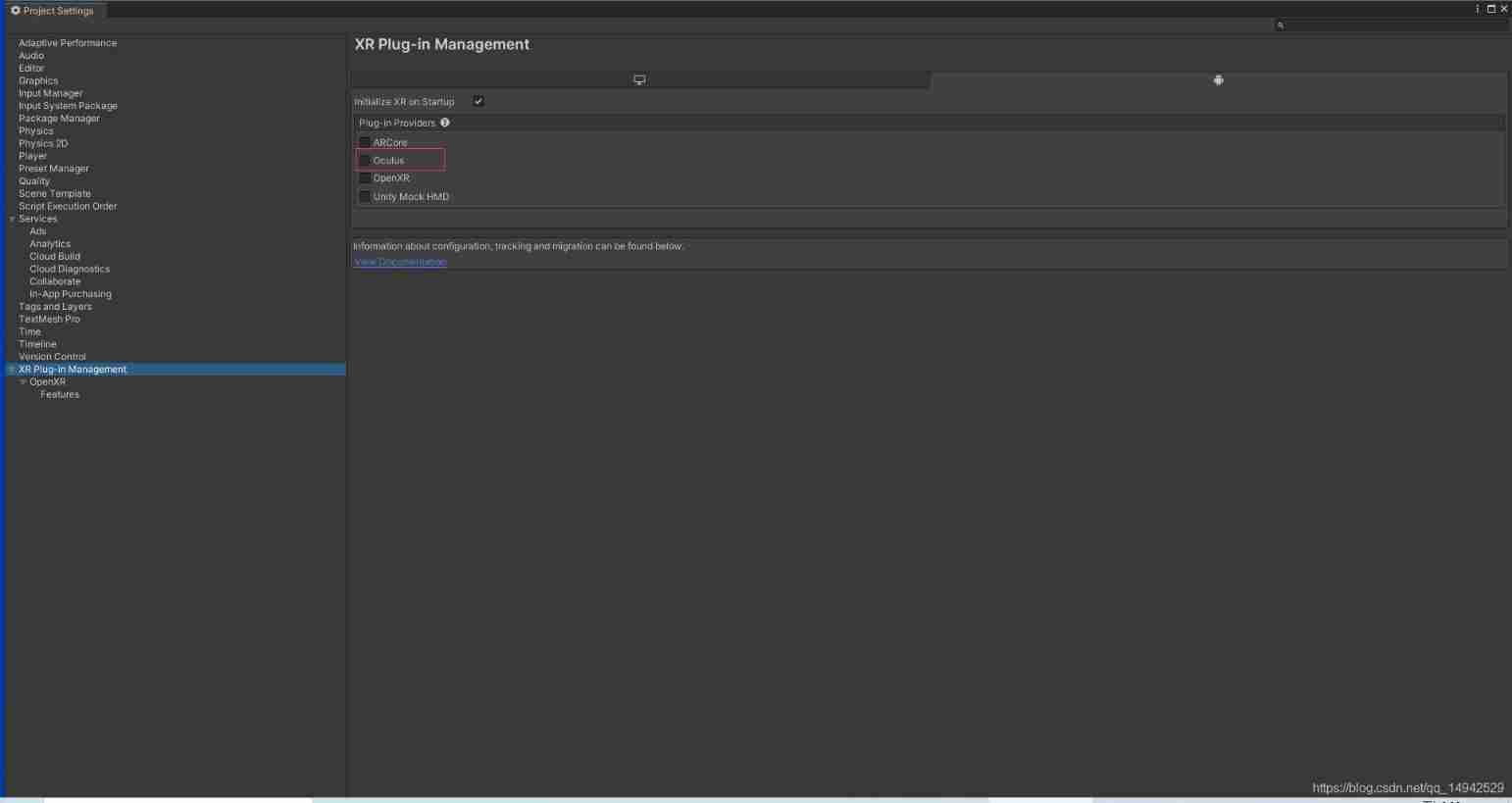1512x803 pixels.
Task: Select Scene Template settings
Action: tap(55, 194)
